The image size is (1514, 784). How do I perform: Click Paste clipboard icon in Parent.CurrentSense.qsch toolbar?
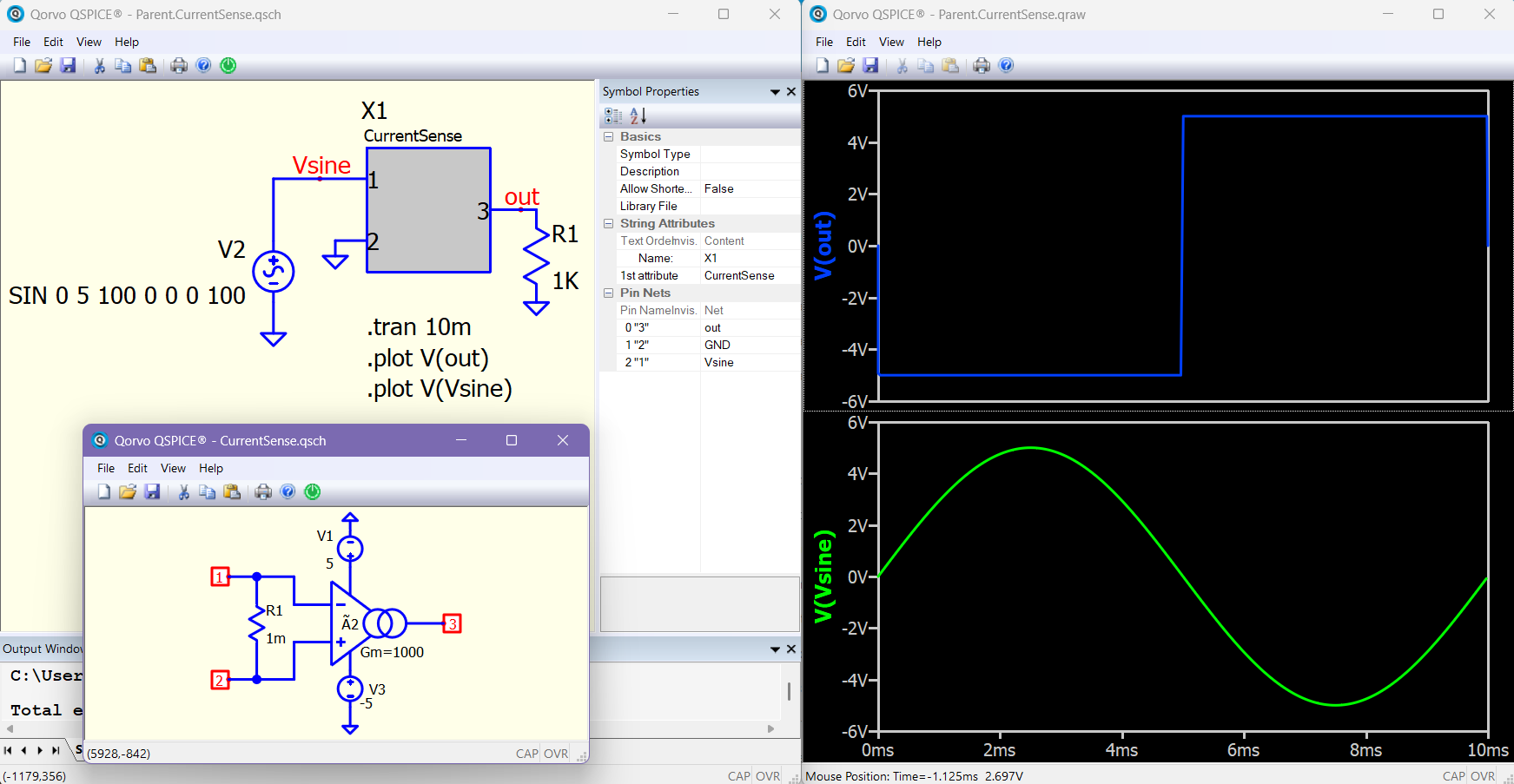pyautogui.click(x=148, y=65)
